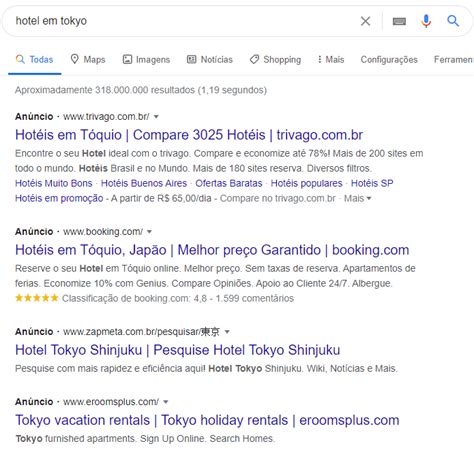
Task: Click into the search box text field
Action: [183, 21]
